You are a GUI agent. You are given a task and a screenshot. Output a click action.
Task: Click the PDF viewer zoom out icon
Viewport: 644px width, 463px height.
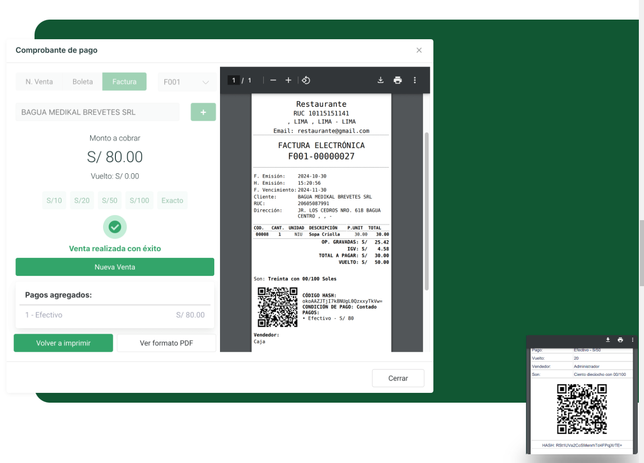[x=273, y=80]
